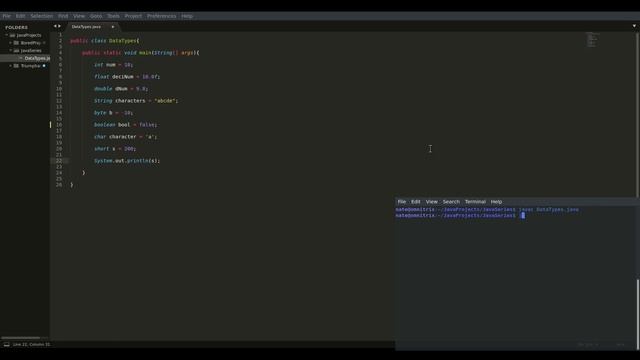The width and height of the screenshot is (640, 360).
Task: Expand the BoredProj folder
Action: coord(11,42)
